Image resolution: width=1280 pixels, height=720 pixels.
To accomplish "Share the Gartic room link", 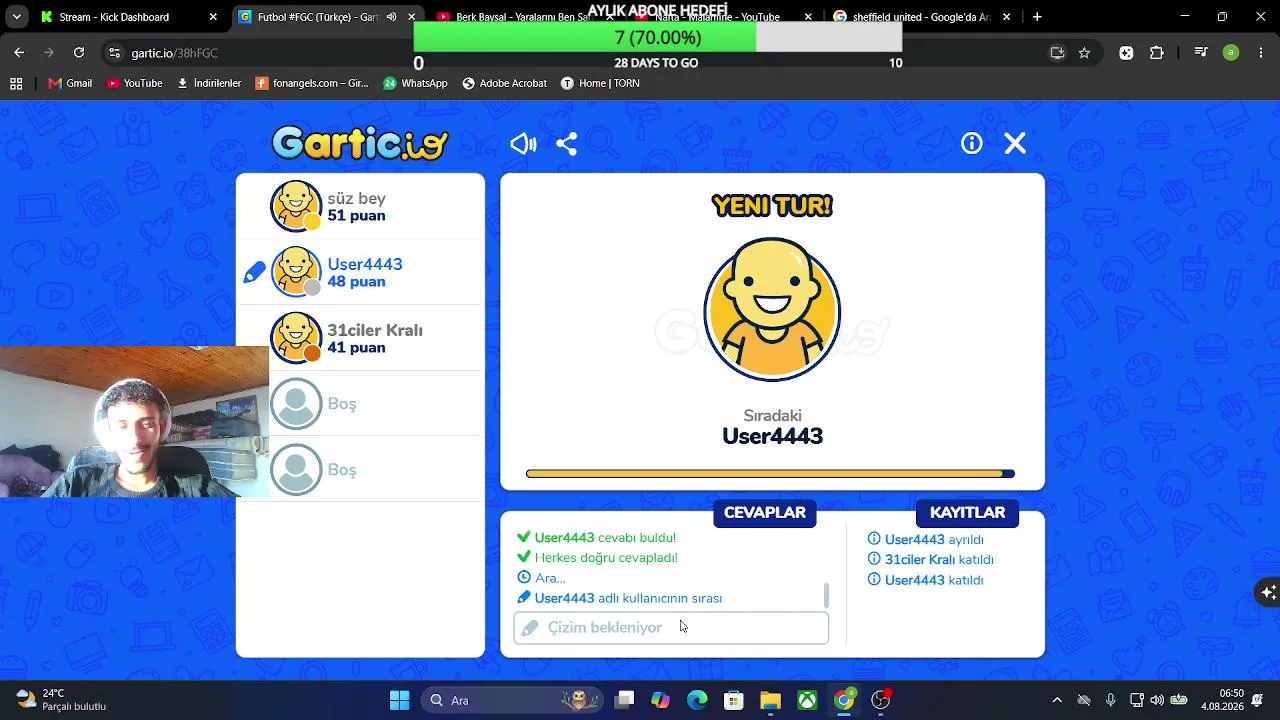I will click(x=567, y=144).
